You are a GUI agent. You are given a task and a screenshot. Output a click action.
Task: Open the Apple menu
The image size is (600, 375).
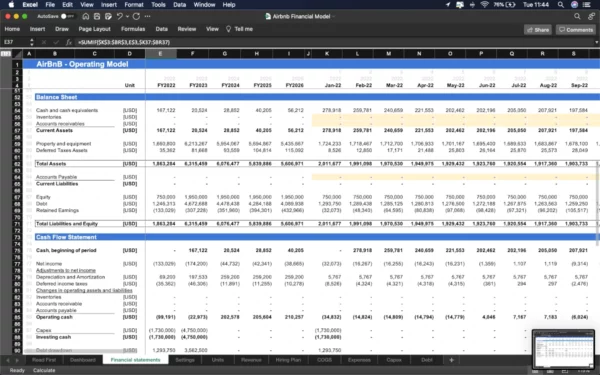point(11,5)
